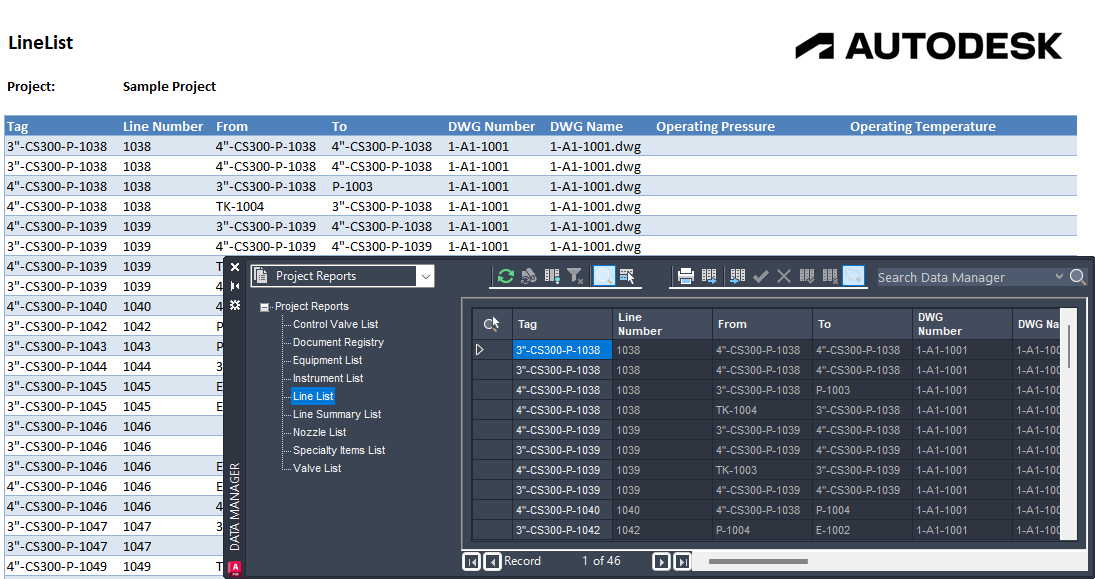
Task: Click the Search Data Manager magnifier icon
Action: pos(1078,277)
